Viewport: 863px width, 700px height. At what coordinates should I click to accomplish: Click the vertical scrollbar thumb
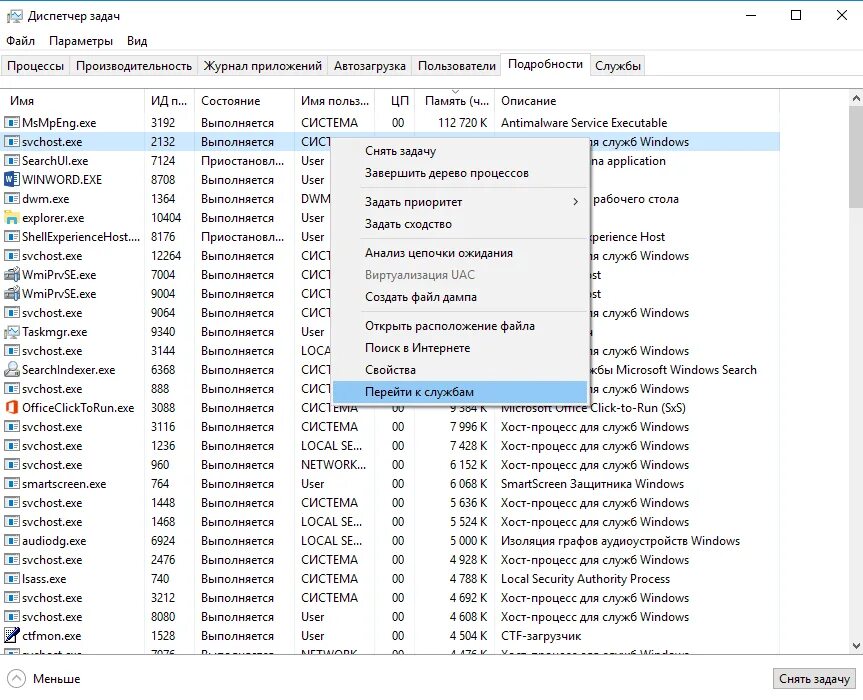pos(856,157)
